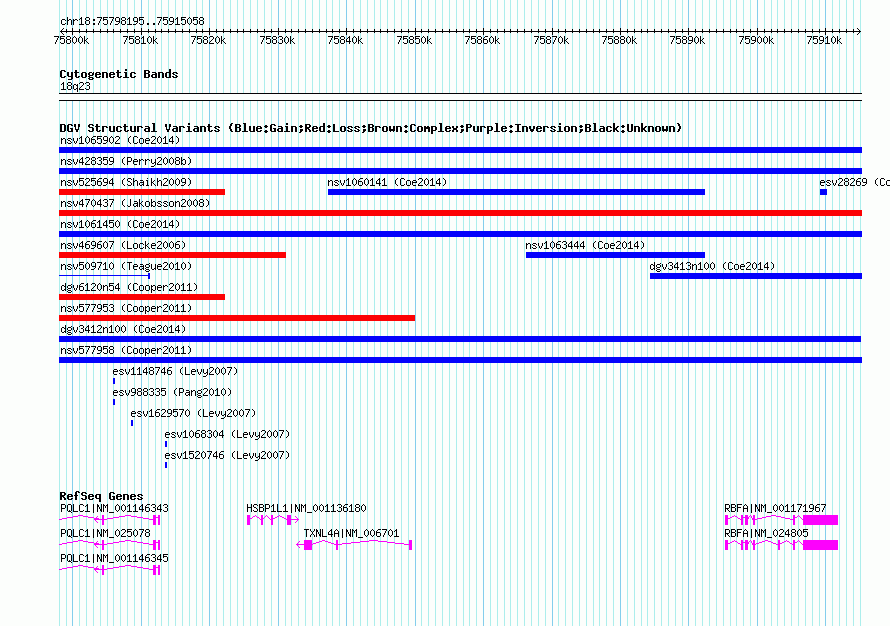Screen dimensions: 890x626
Task: Open the PQLC1|NM_001146343 gene glyph
Action: [x=110, y=520]
